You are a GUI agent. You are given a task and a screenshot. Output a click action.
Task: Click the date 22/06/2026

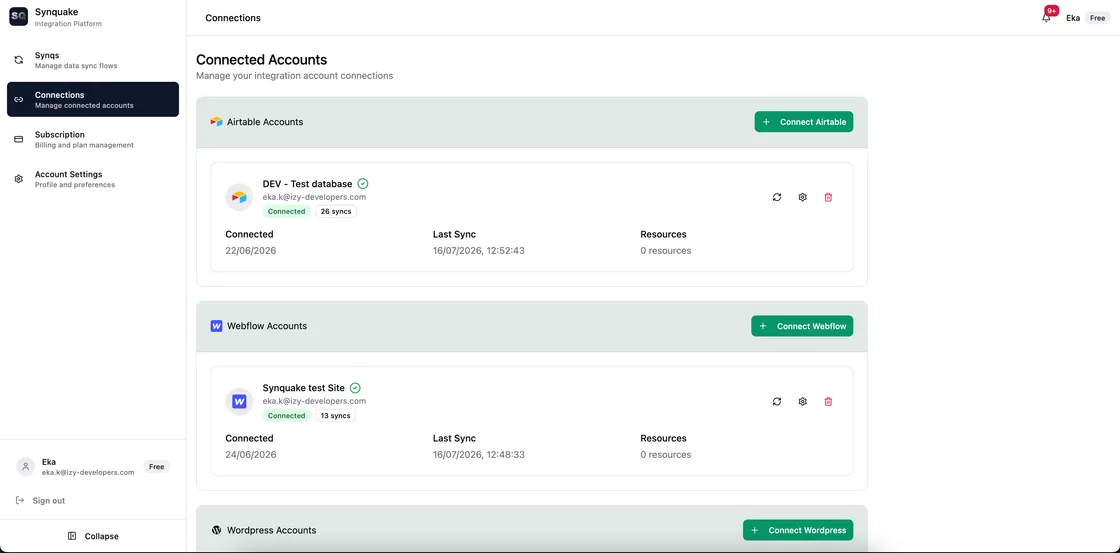251,251
